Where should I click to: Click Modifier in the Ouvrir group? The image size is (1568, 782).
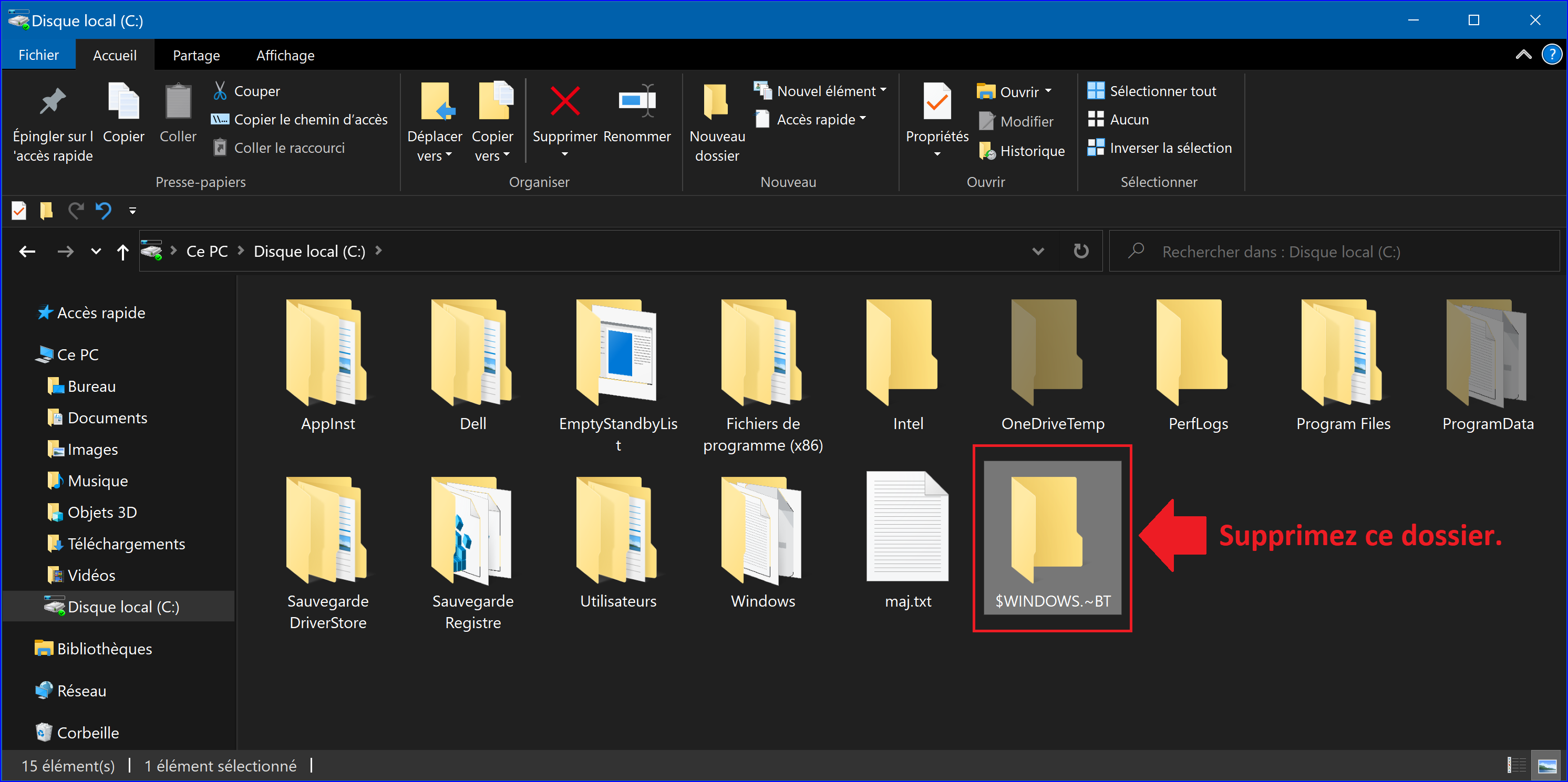[x=1016, y=121]
